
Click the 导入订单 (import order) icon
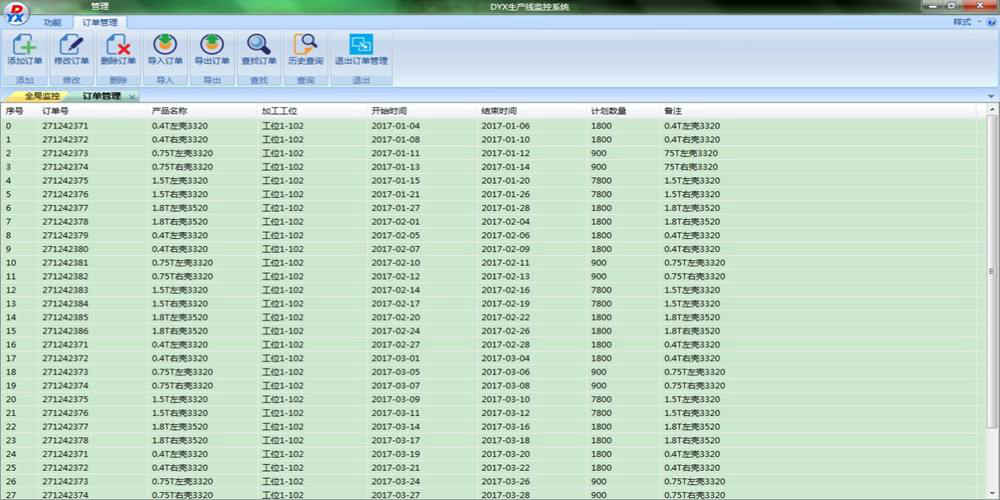165,45
